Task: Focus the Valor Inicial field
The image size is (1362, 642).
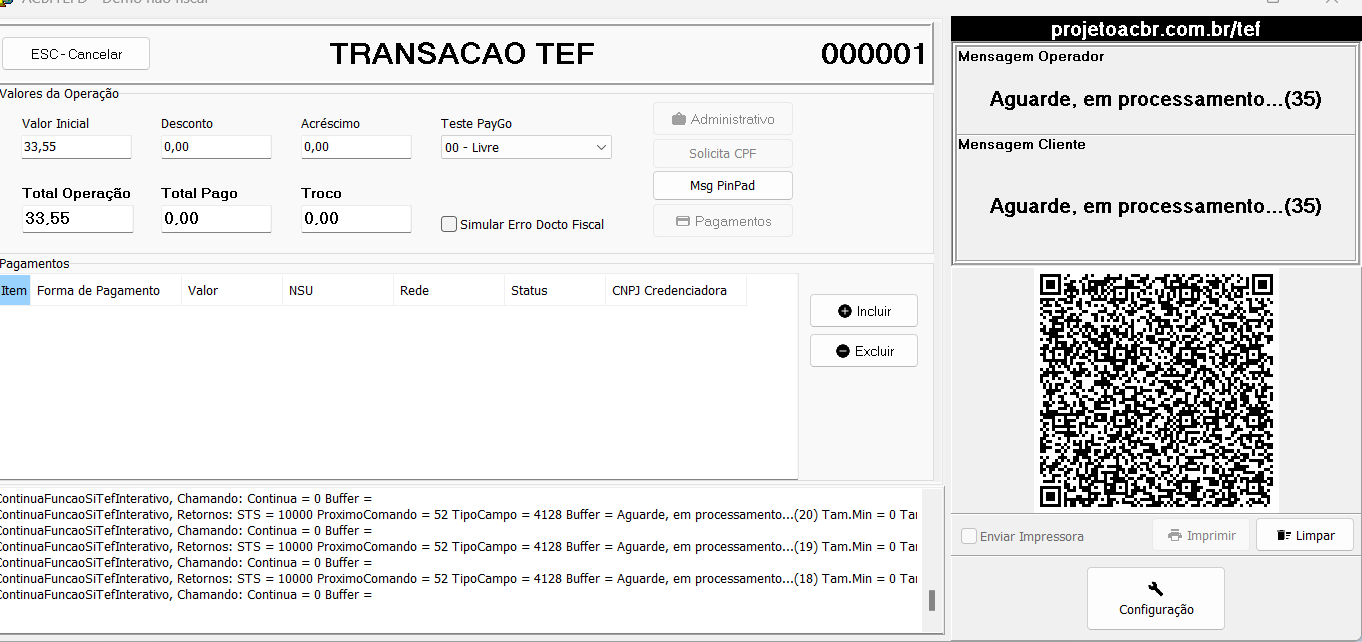Action: click(76, 147)
